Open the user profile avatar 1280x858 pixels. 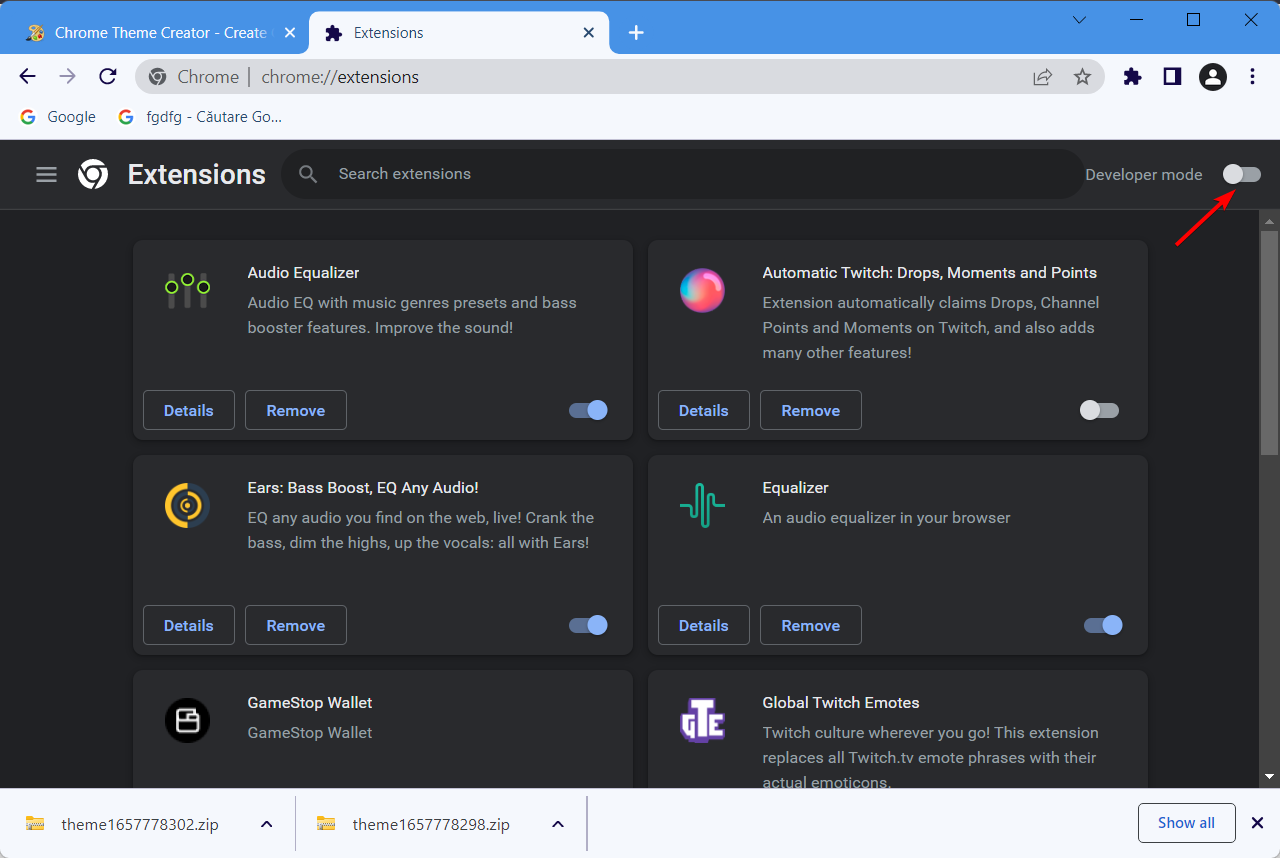[x=1212, y=77]
